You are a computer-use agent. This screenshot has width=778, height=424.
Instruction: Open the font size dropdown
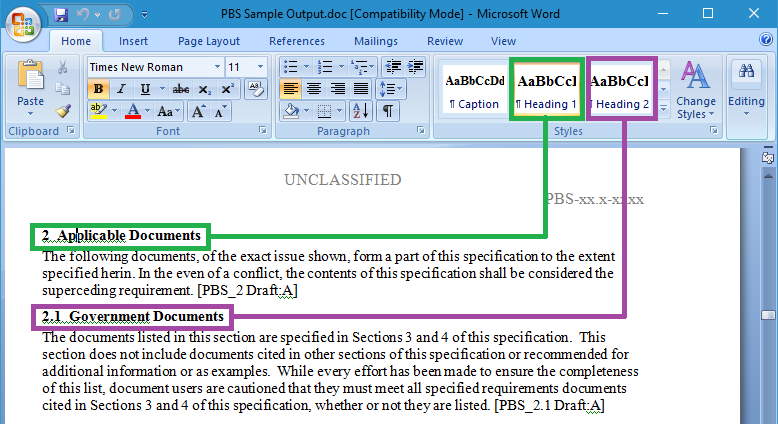pyautogui.click(x=260, y=66)
